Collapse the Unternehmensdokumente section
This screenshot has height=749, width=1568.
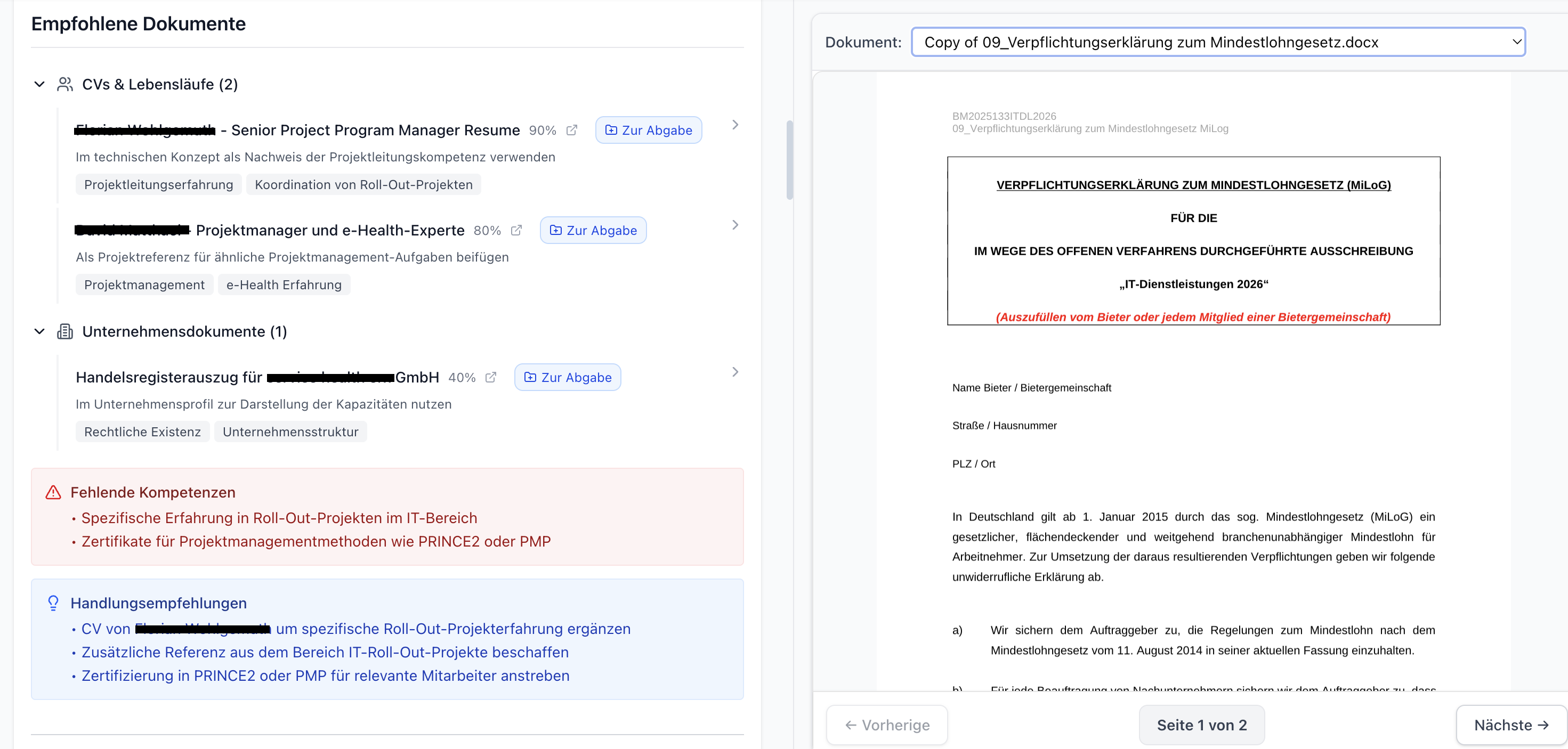pos(39,331)
